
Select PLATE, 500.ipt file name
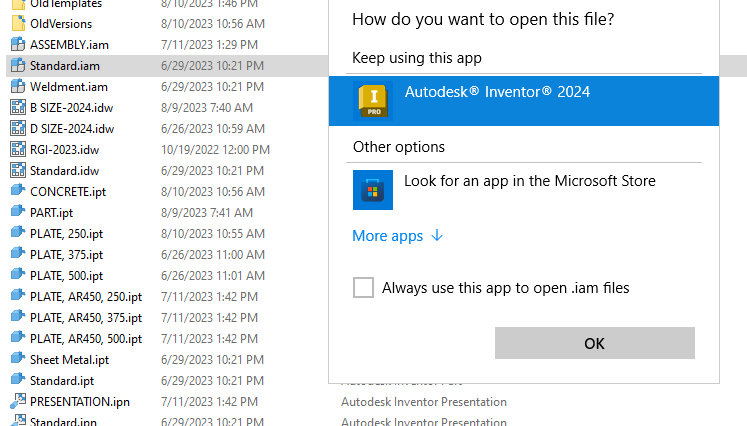(x=67, y=275)
